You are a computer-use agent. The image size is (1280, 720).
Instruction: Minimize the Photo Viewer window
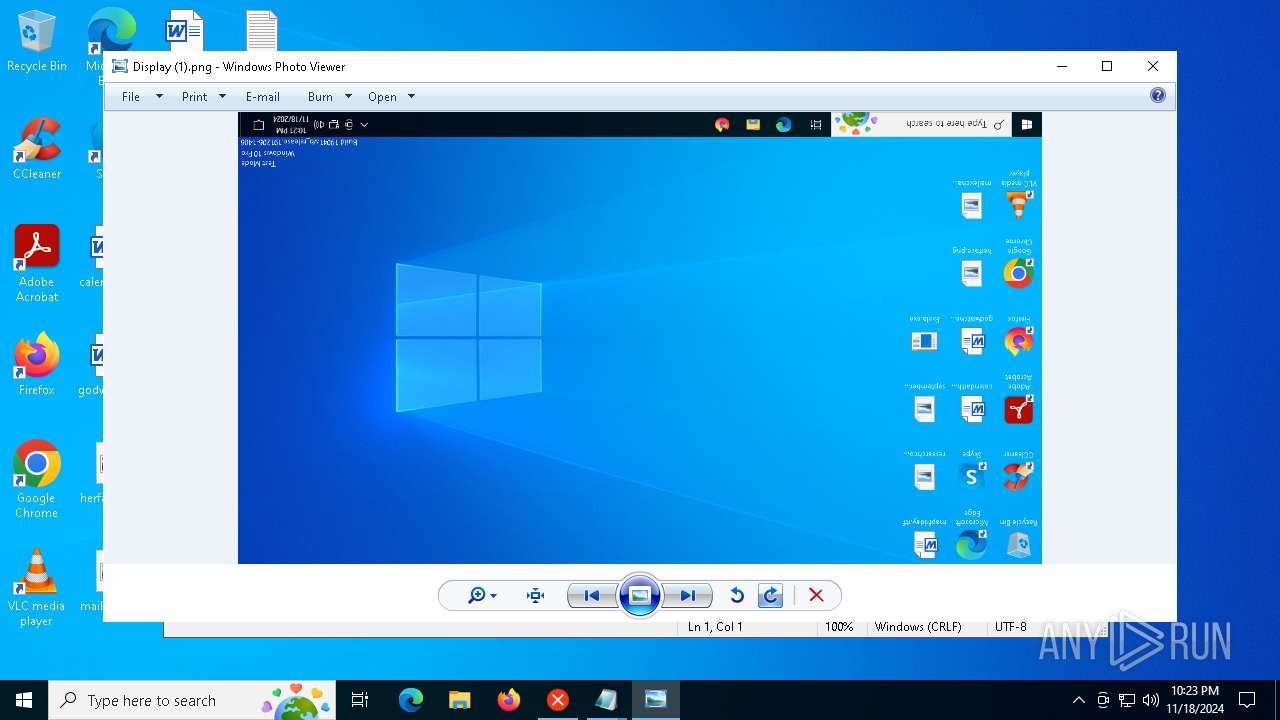point(1061,66)
